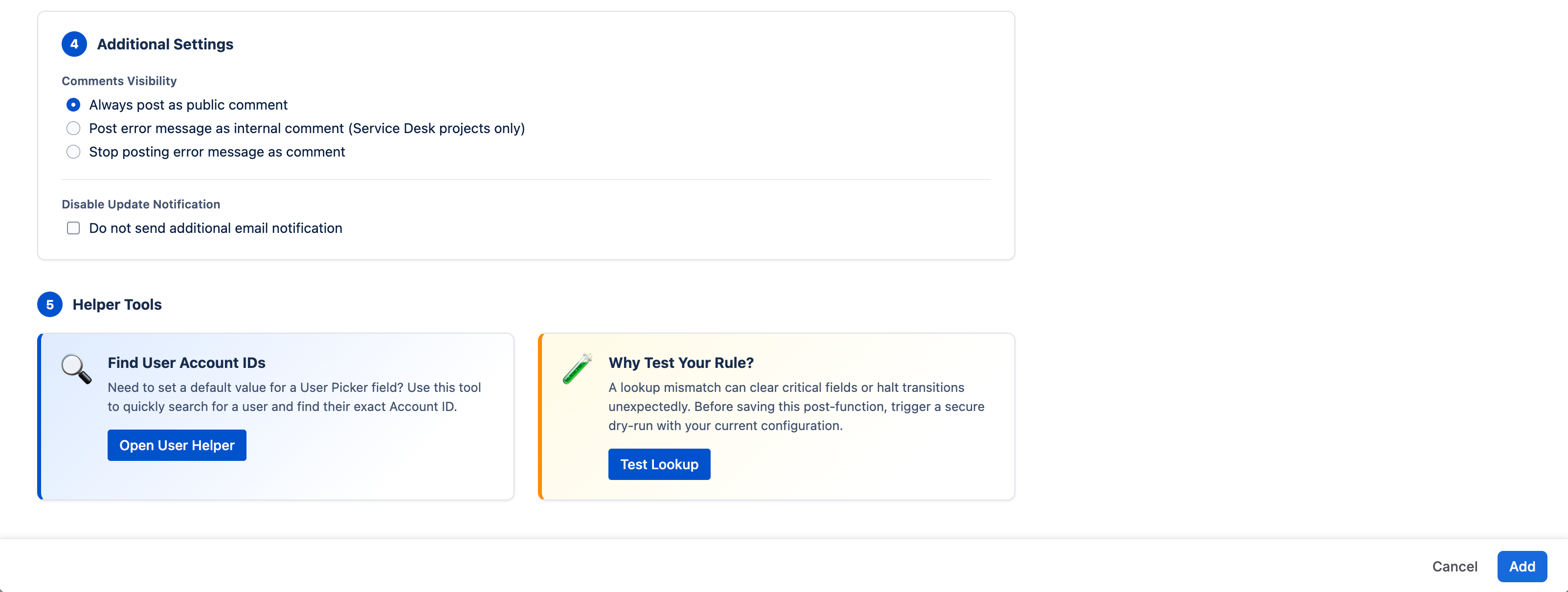Click the step 5 number badge
This screenshot has width=1568, height=592.
50,304
